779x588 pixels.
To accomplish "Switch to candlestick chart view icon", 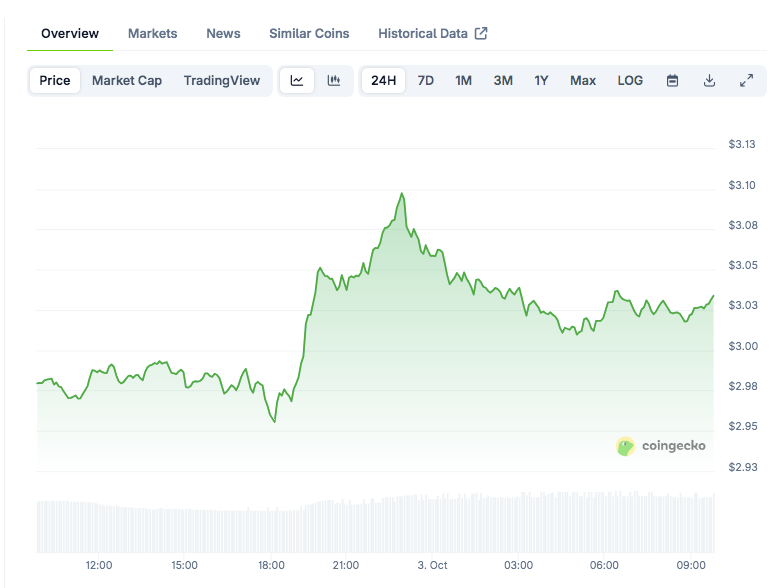I will 334,81.
